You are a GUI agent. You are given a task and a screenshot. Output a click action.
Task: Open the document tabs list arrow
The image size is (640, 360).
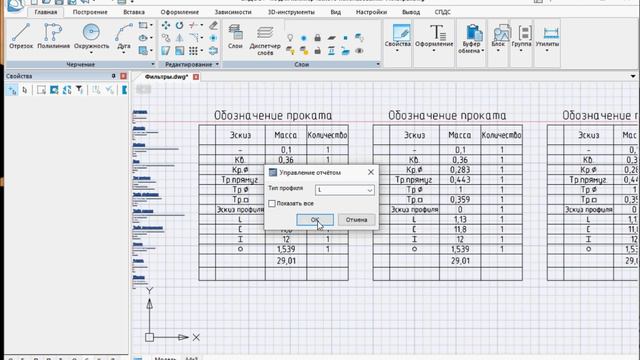(633, 76)
